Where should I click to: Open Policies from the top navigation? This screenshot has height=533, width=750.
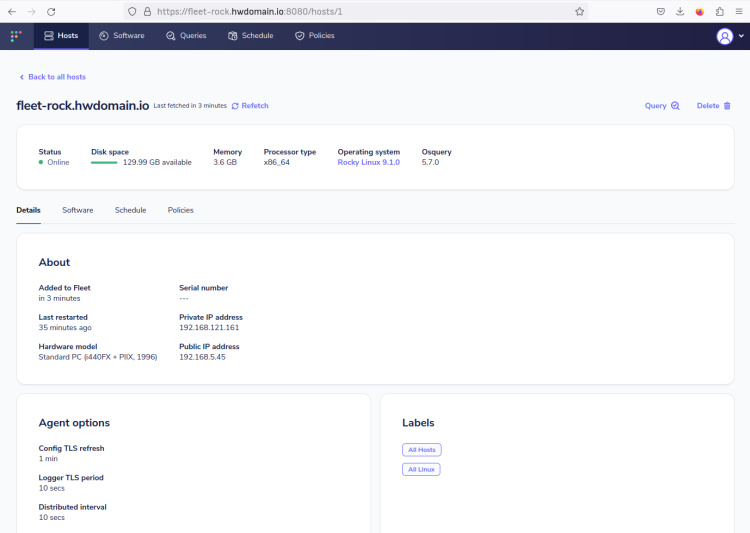coord(314,36)
